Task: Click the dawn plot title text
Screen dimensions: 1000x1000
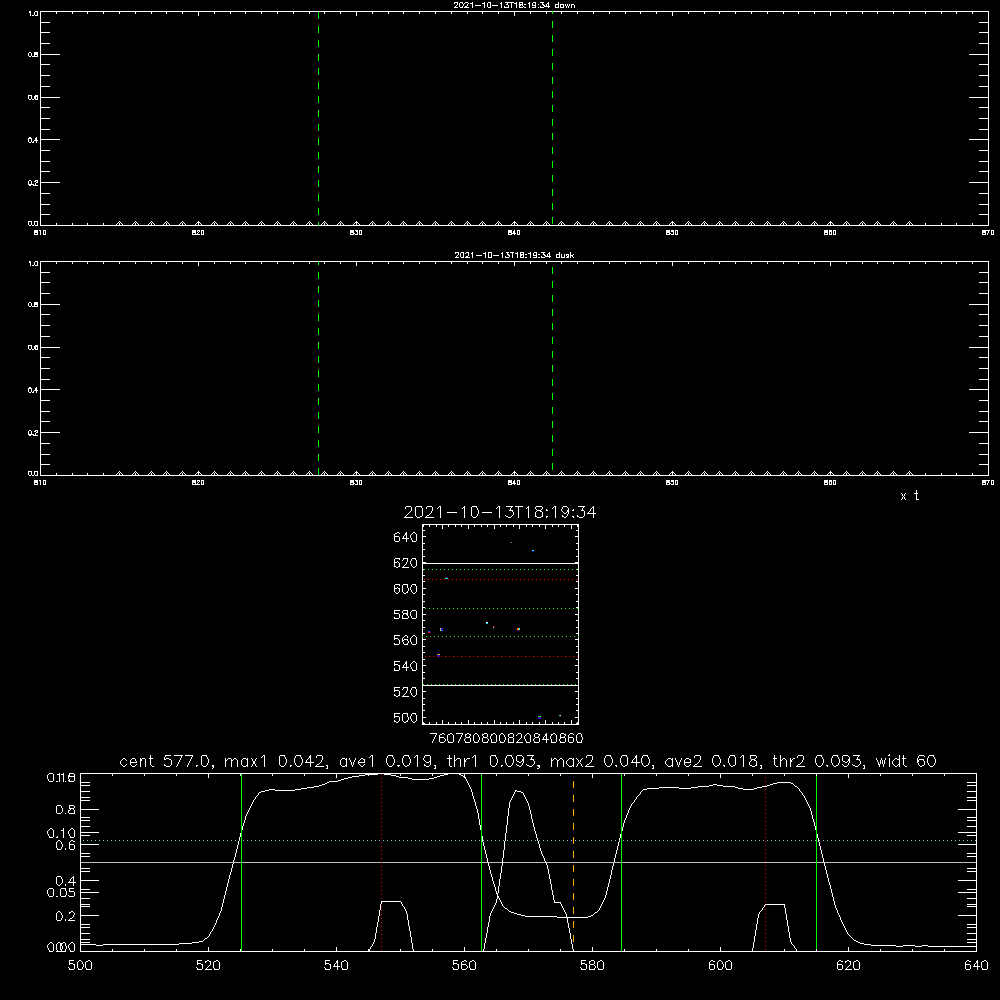Action: (x=514, y=5)
